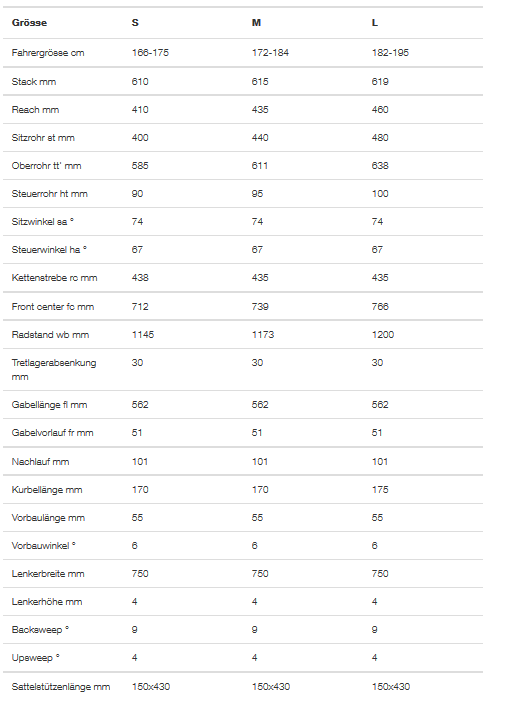This screenshot has height=706, width=508.
Task: Click the Fahrergrösse value 182-195
Action: [390, 53]
